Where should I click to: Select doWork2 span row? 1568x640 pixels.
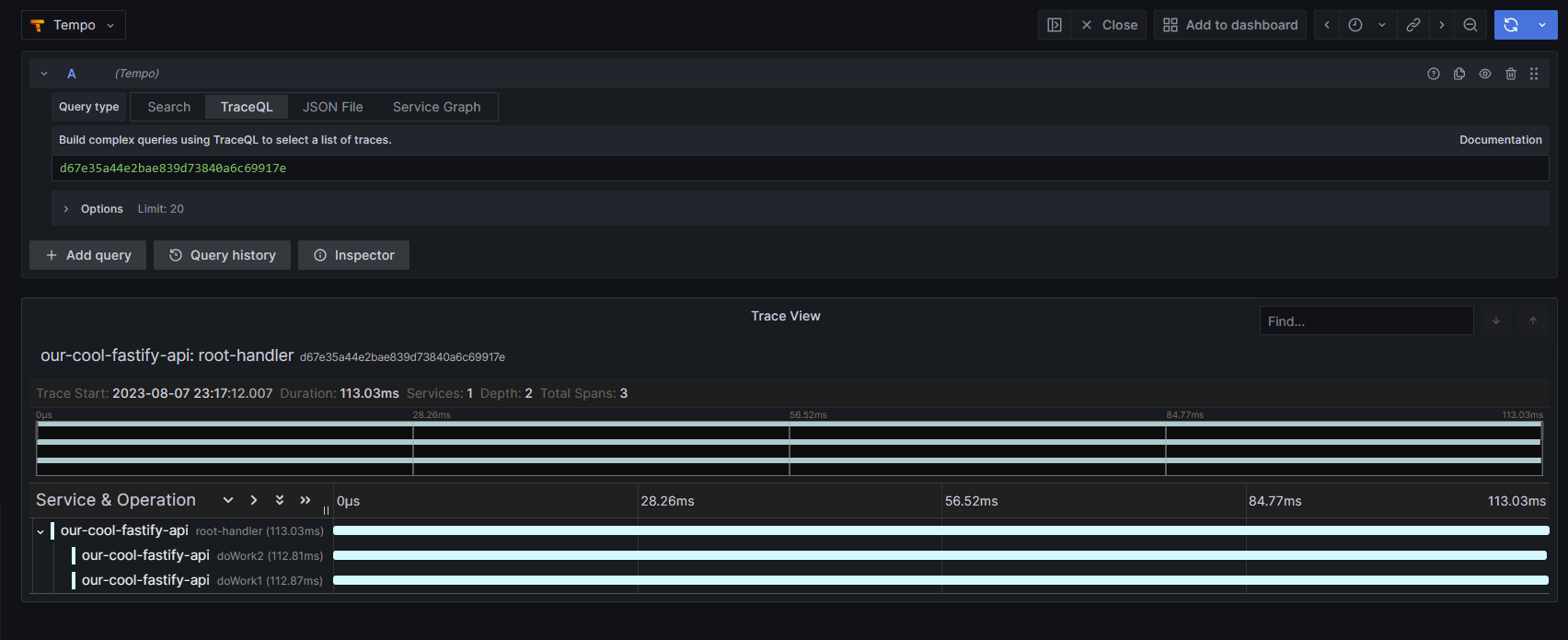[x=202, y=555]
